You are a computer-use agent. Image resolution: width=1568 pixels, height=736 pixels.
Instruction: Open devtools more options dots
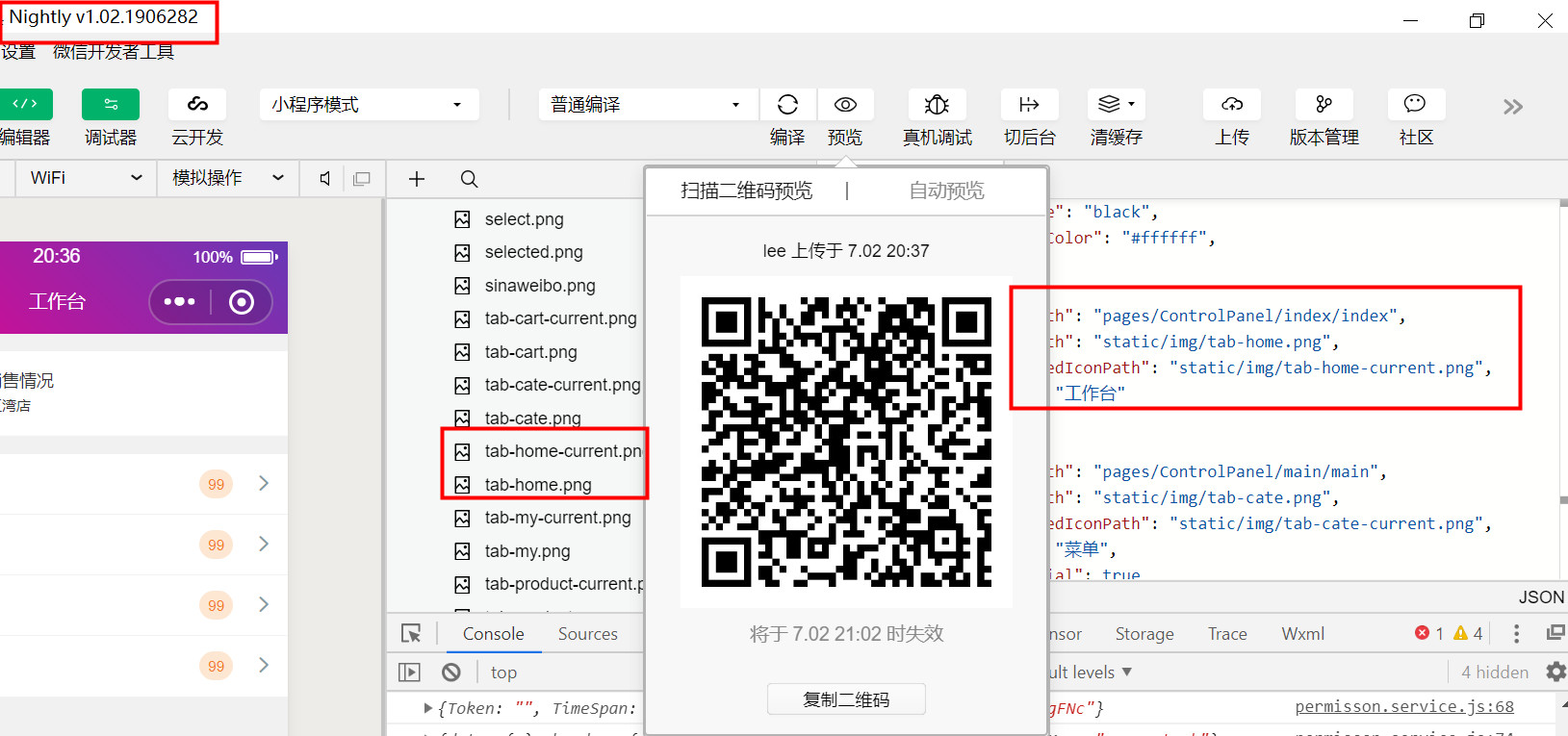[x=1516, y=633]
